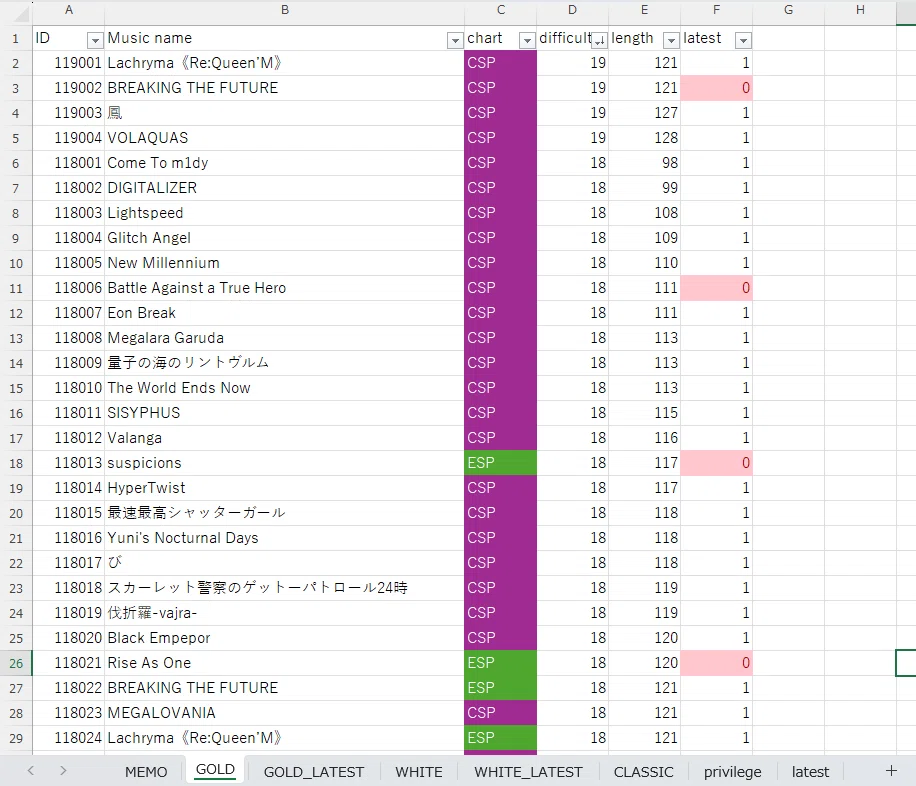Click the length value 127 cell
This screenshot has width=916, height=786.
644,113
